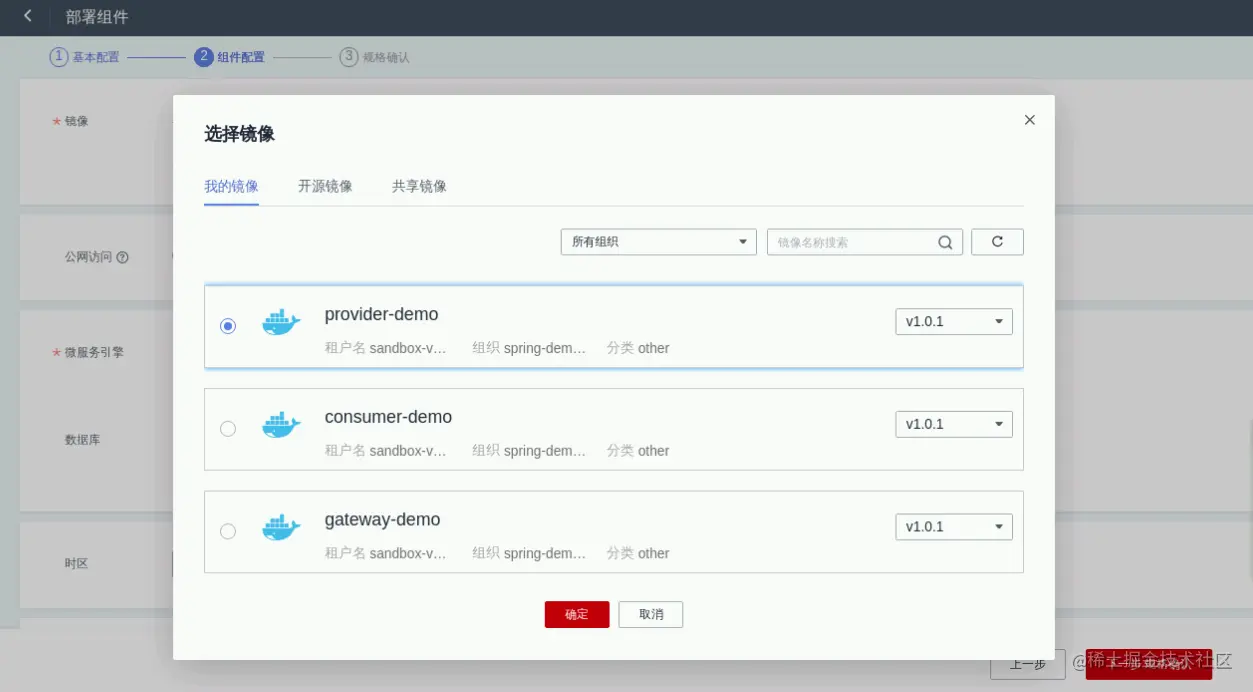Screen dimensions: 1253x692
Task: Click the refresh image list button
Action: tap(997, 242)
